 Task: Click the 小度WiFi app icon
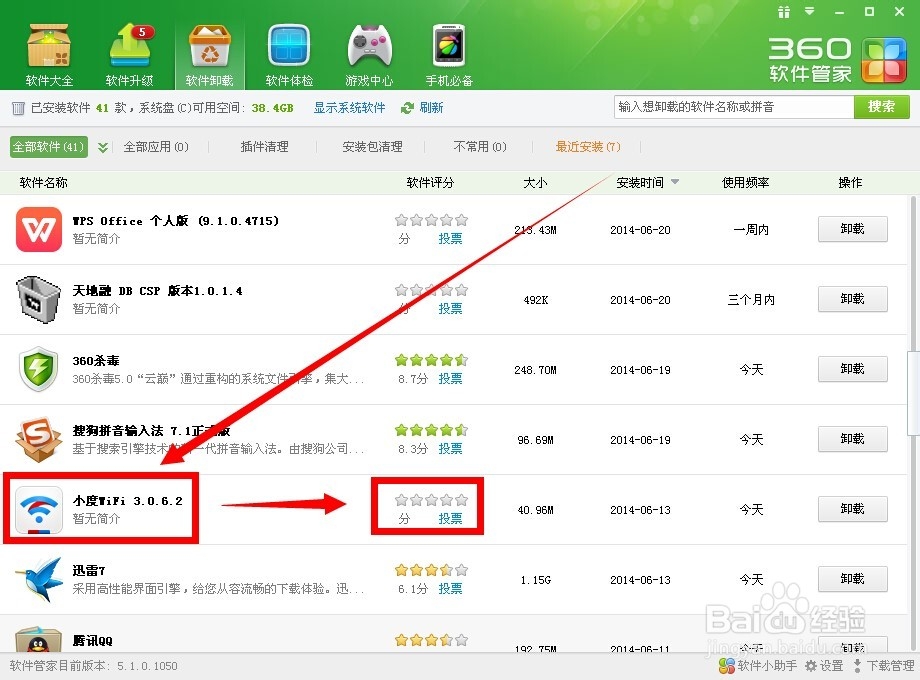[x=39, y=509]
